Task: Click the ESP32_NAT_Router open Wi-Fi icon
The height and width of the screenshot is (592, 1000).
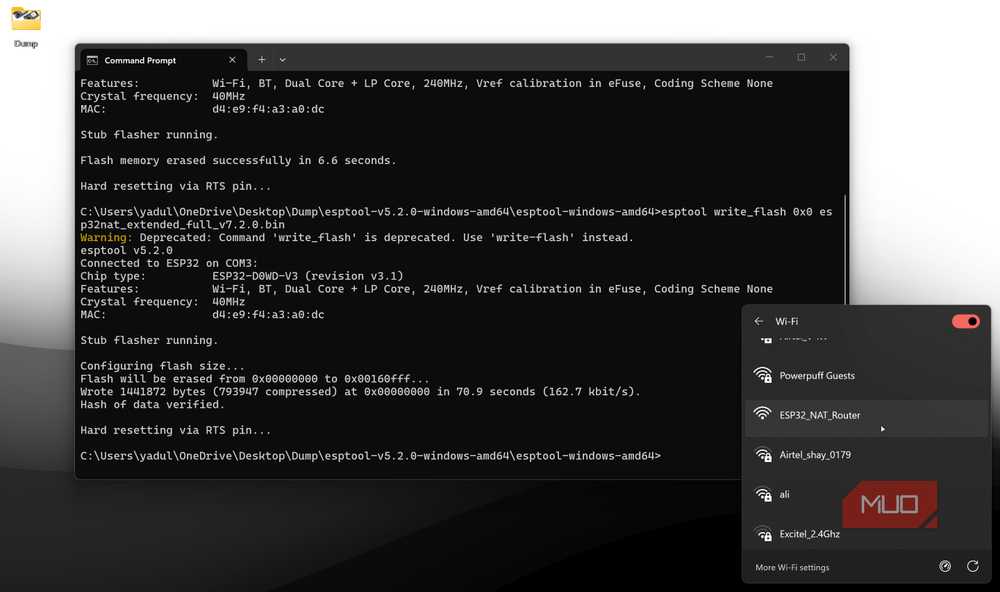Action: tap(762, 413)
